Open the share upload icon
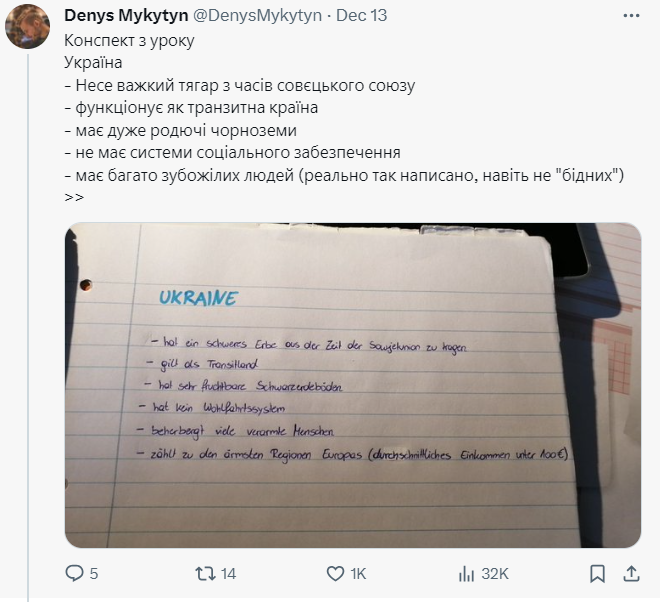 [631, 574]
